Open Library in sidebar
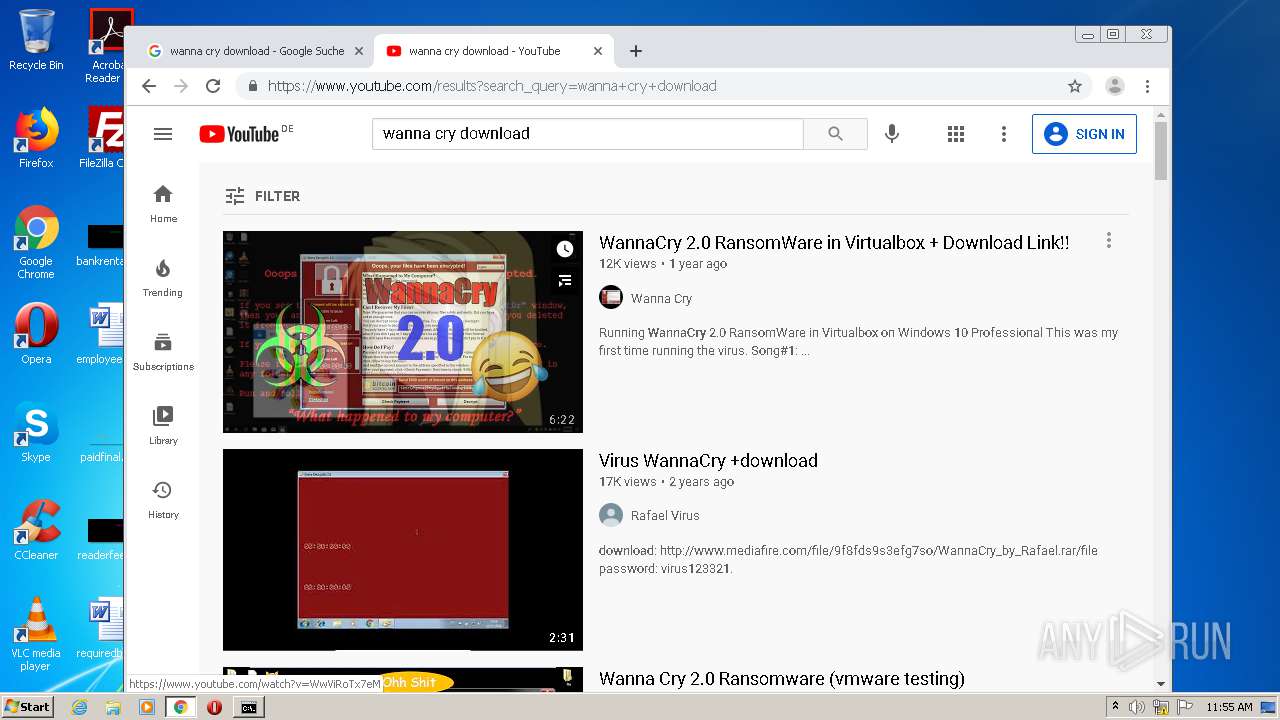 [163, 425]
